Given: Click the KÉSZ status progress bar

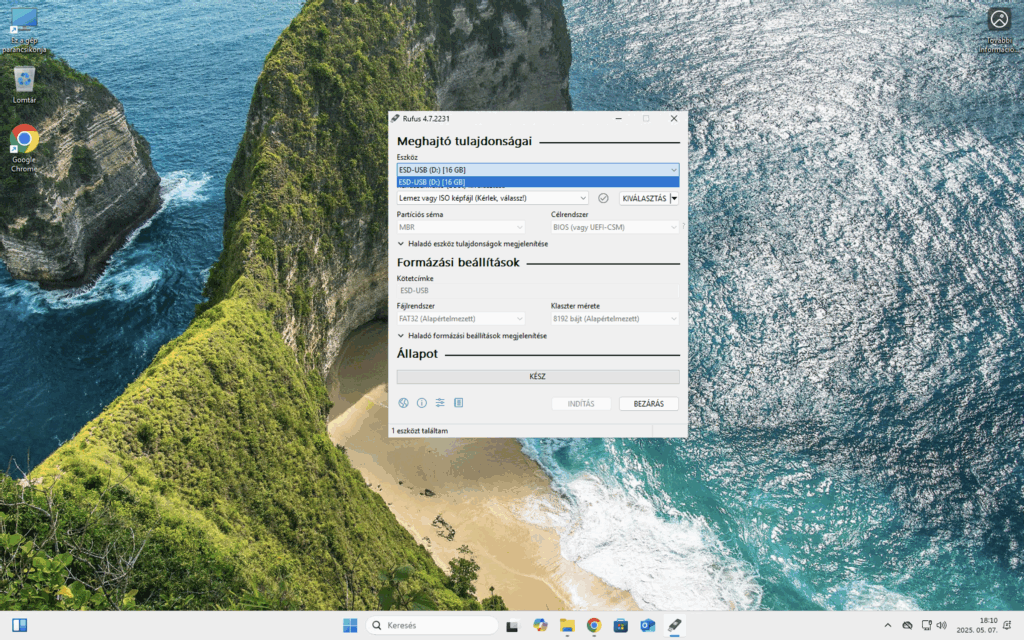Looking at the screenshot, I should 538,377.
